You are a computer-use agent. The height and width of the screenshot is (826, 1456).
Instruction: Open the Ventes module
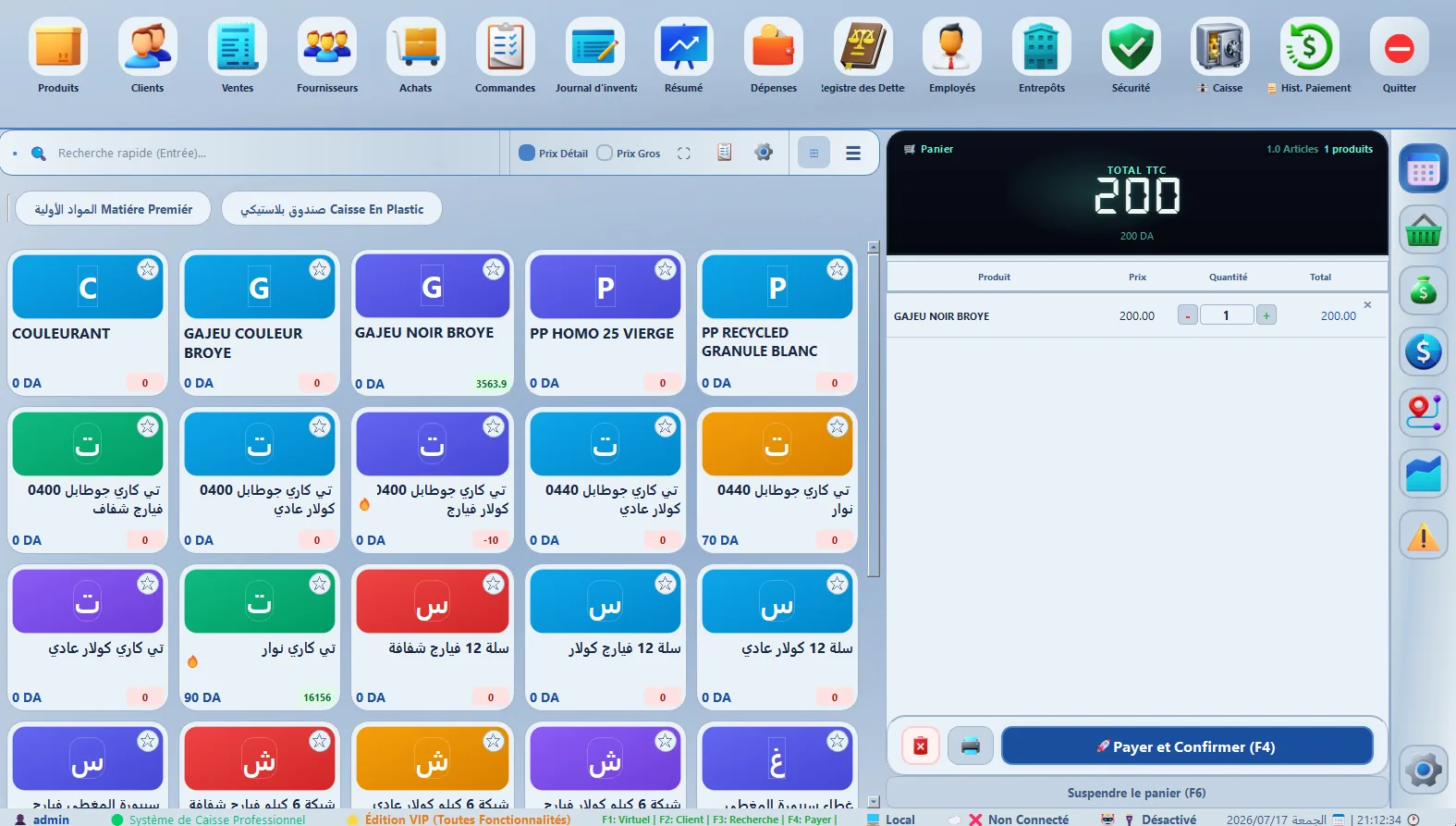(x=238, y=55)
